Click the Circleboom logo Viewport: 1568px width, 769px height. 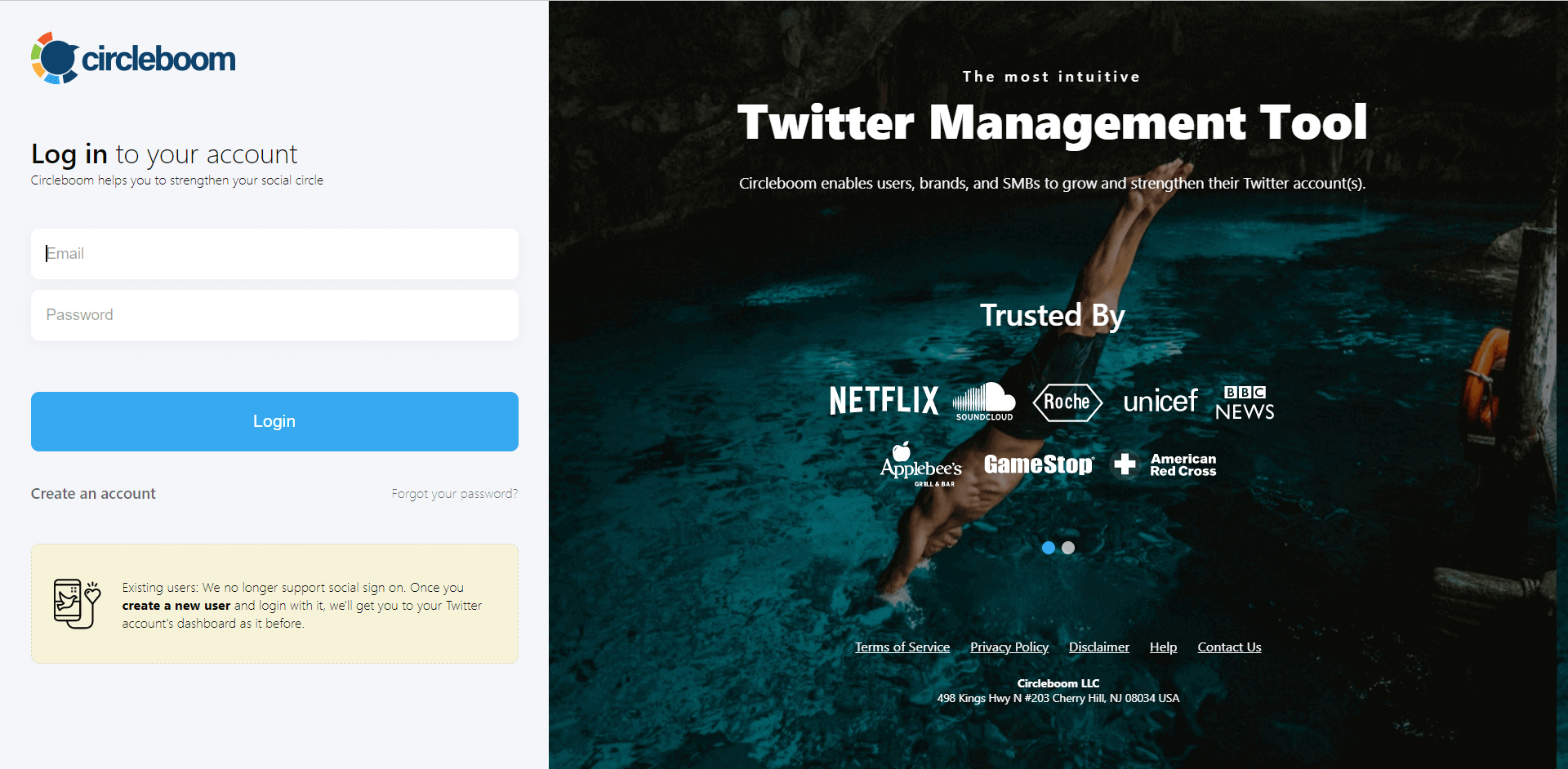point(133,58)
